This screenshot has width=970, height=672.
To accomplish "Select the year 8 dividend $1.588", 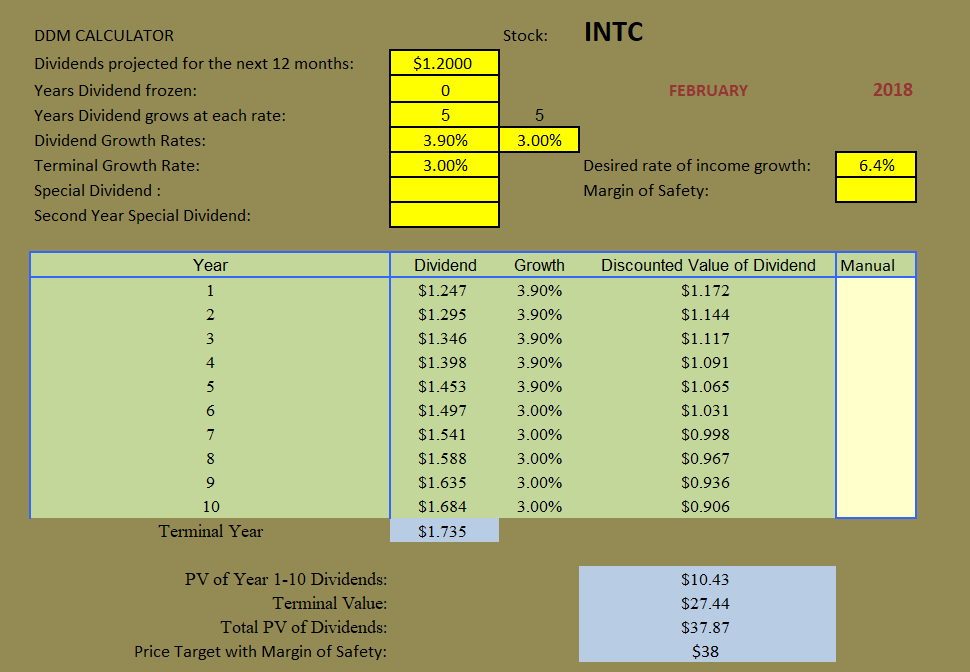I will click(x=442, y=459).
